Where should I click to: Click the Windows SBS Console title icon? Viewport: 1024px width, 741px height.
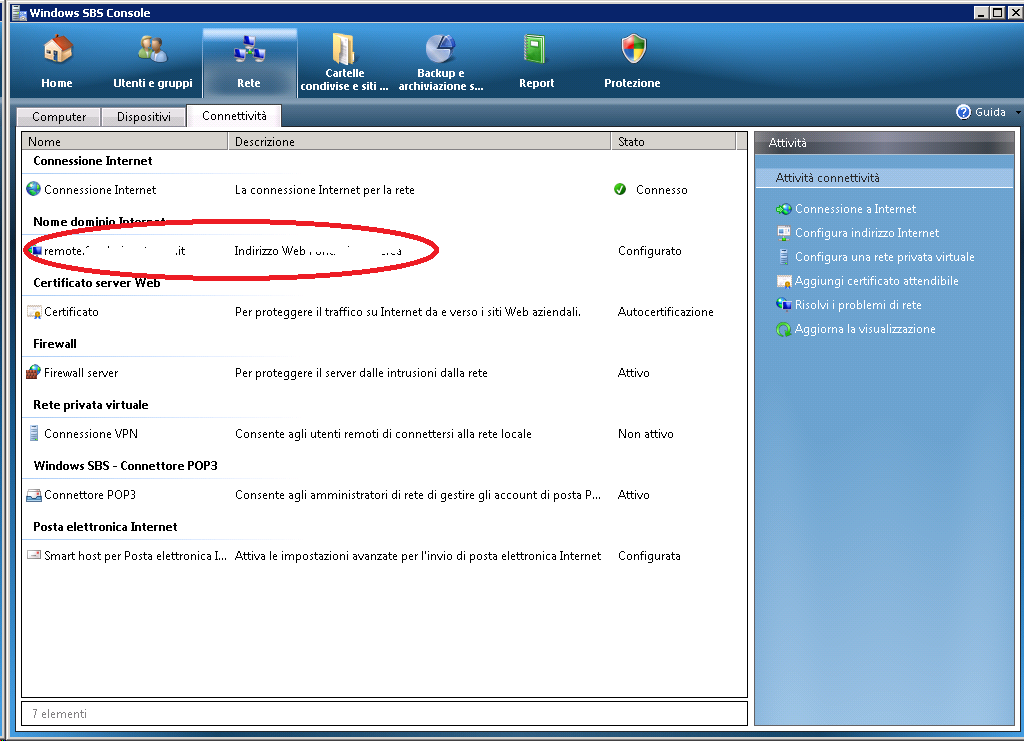pos(20,12)
